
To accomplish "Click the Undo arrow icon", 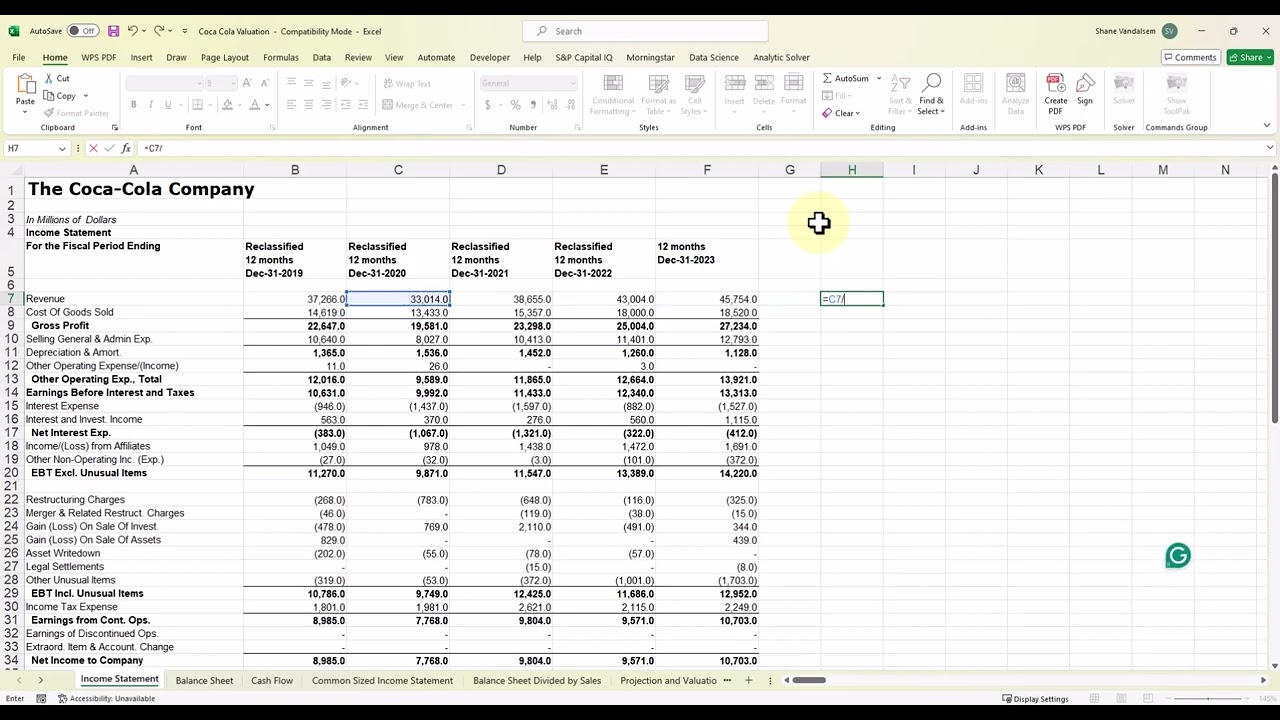I will (x=133, y=31).
